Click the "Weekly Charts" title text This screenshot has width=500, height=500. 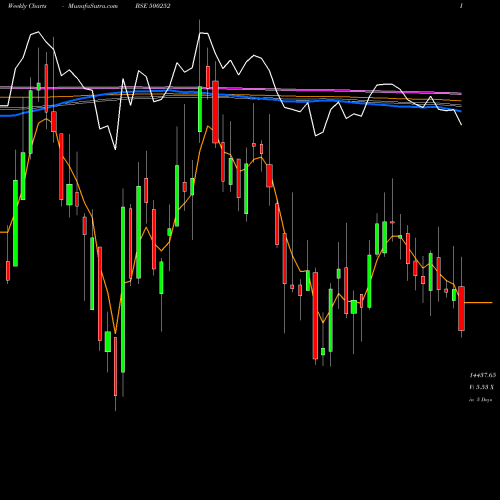27,6
